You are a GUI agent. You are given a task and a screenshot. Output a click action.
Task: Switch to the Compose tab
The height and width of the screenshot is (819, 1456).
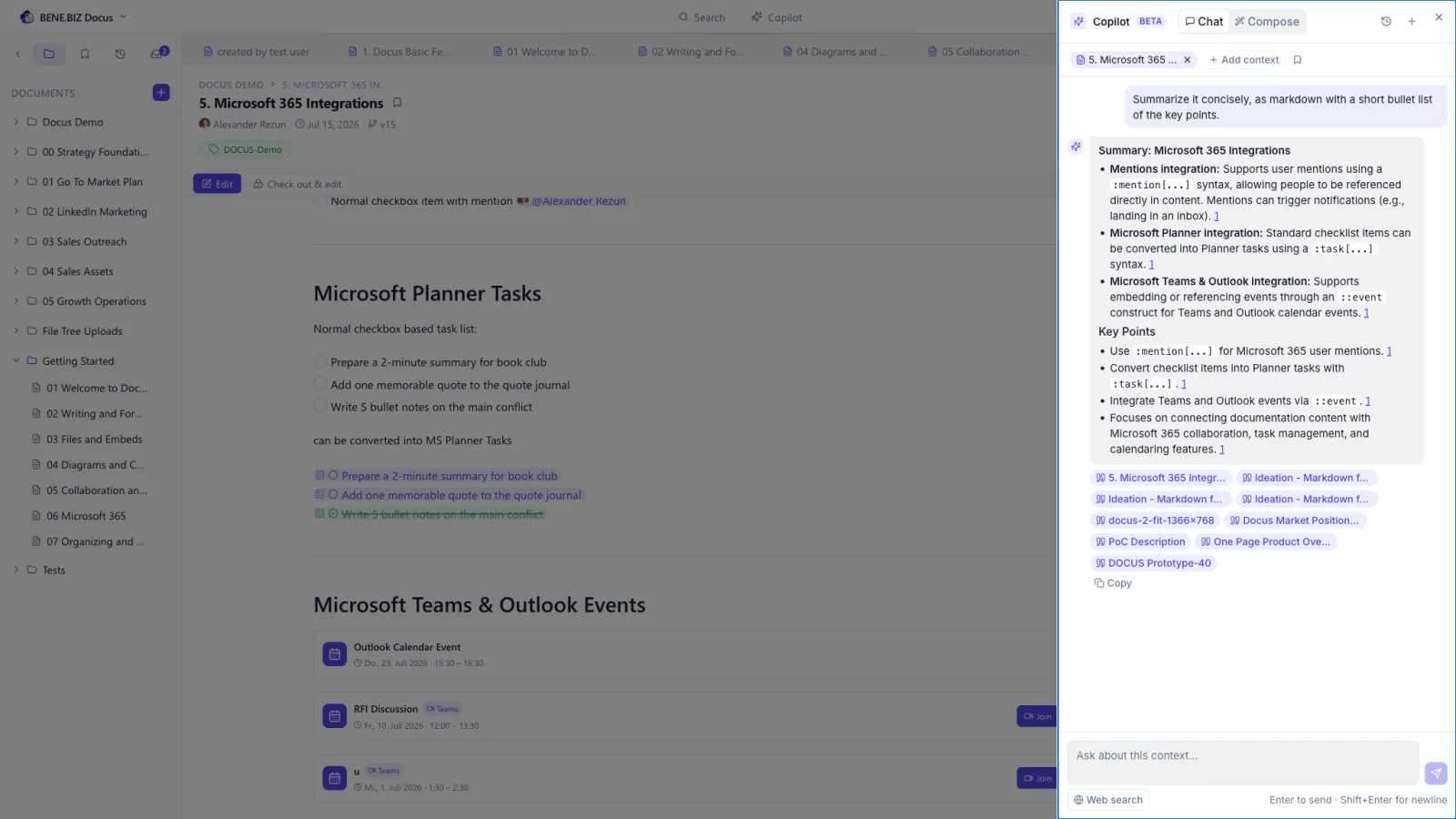click(x=1267, y=22)
